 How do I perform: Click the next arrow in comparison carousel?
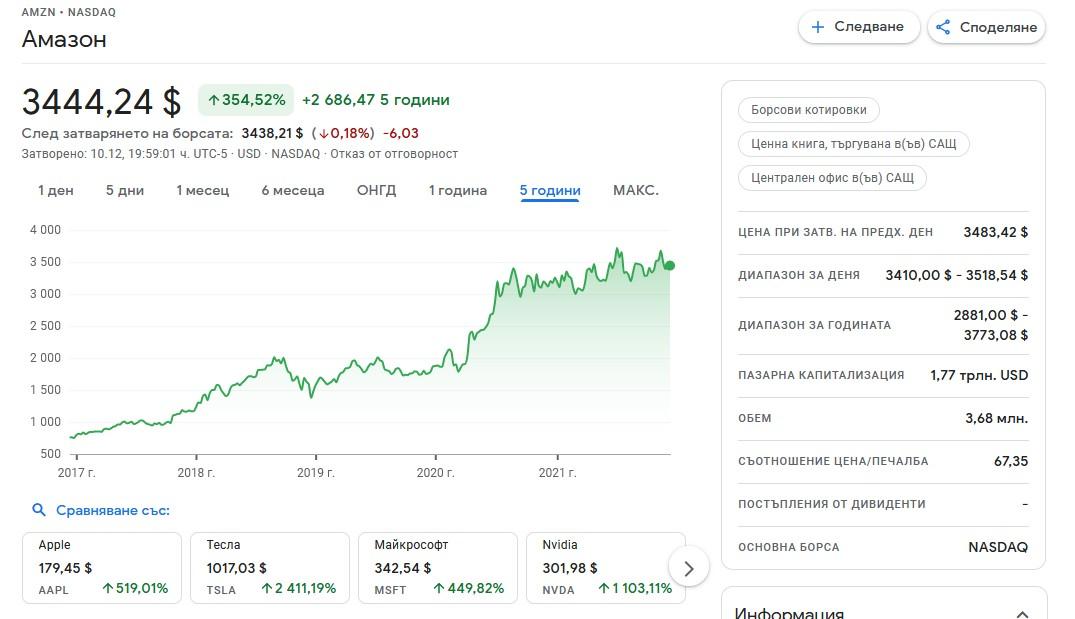click(x=688, y=568)
